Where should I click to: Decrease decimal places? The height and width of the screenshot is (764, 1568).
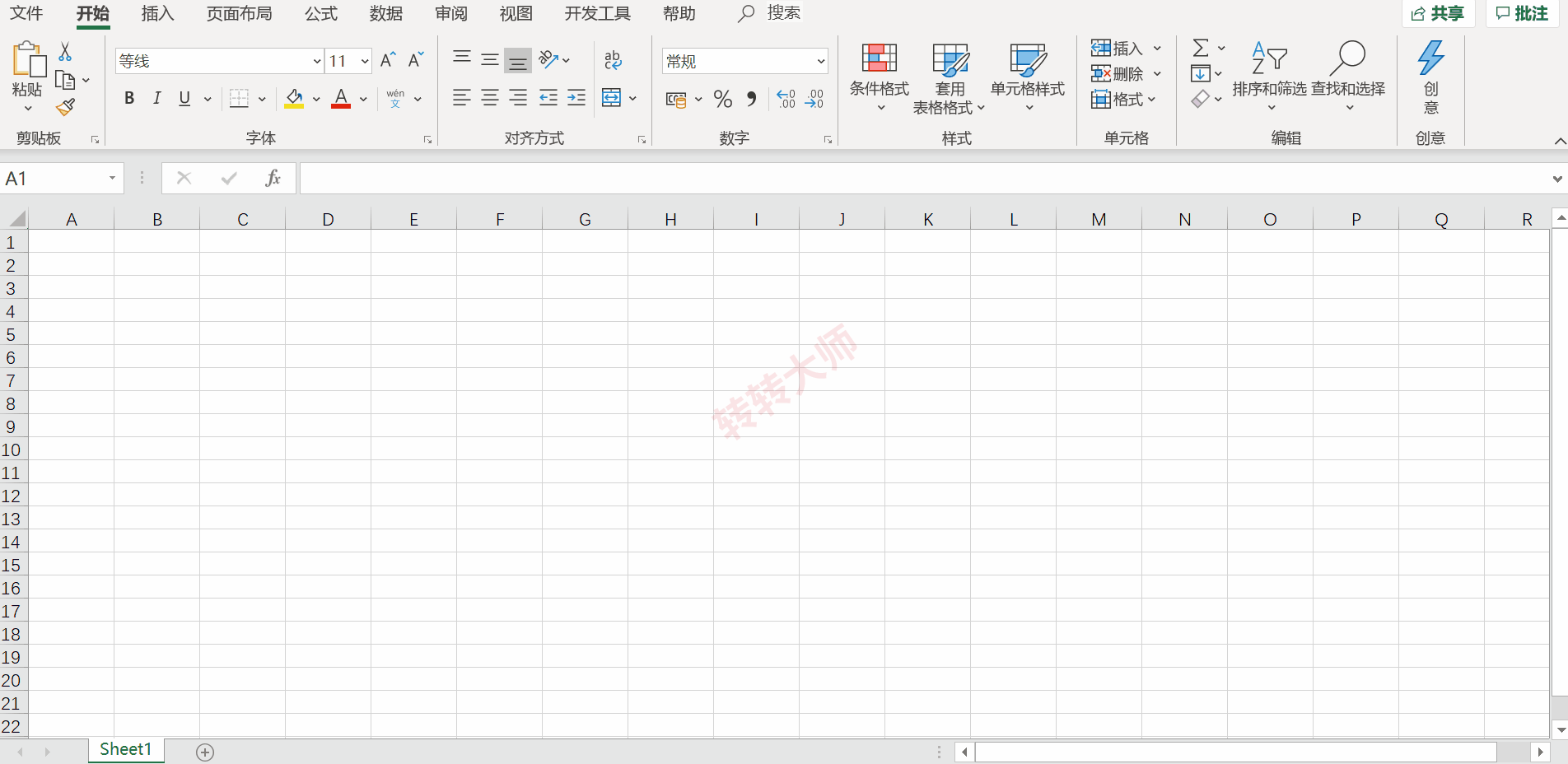click(814, 99)
